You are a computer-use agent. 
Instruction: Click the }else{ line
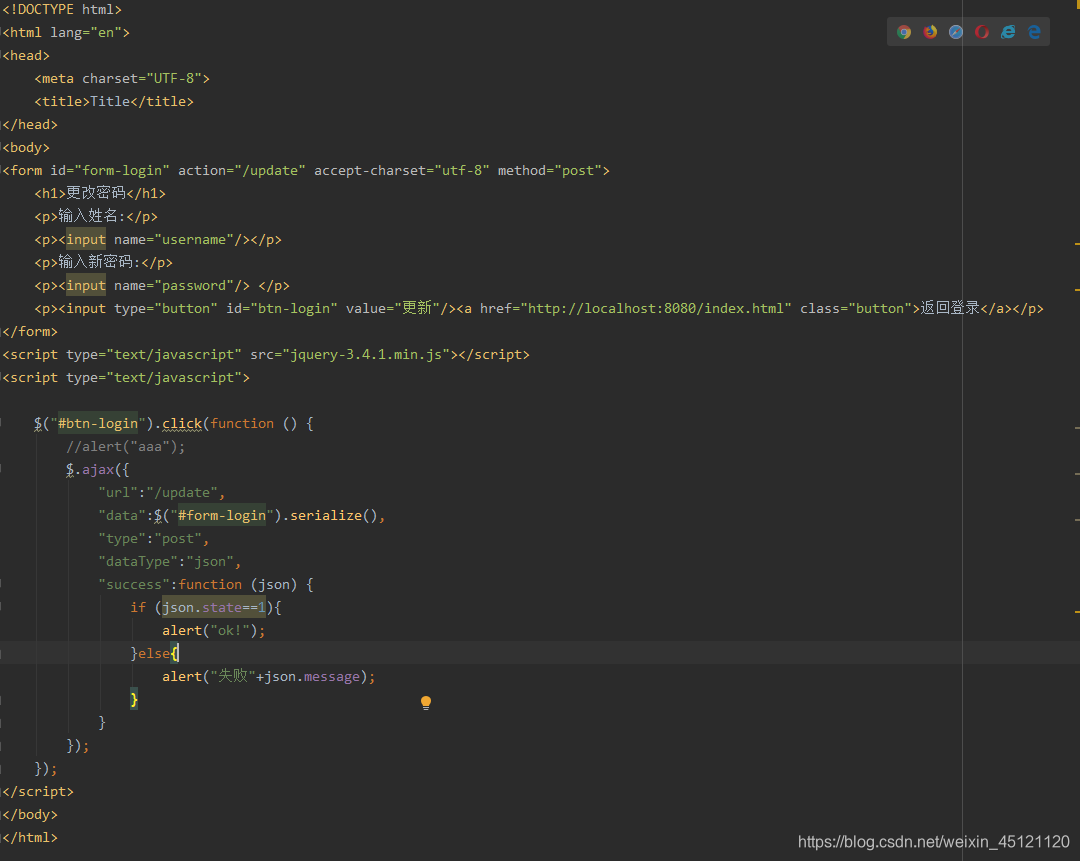[x=154, y=653]
